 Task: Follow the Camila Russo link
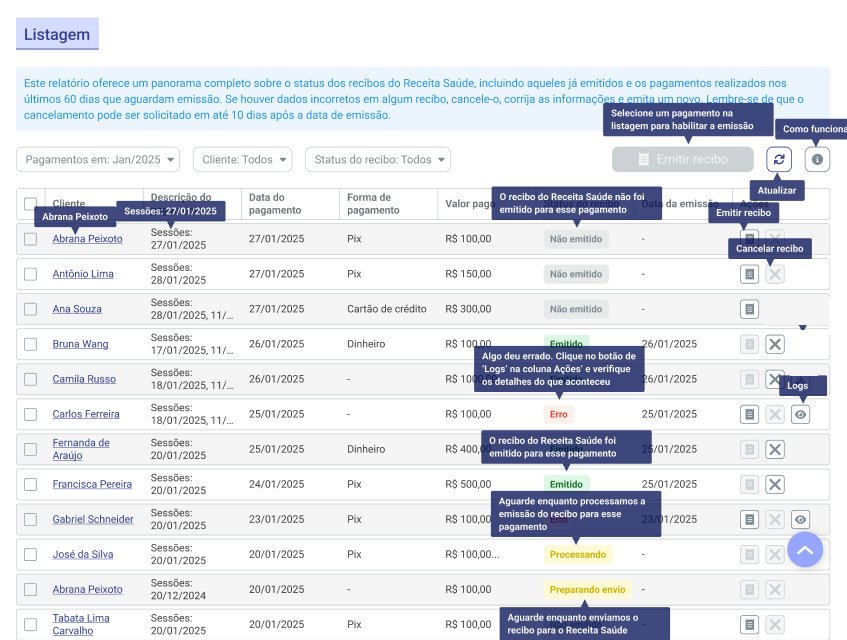click(84, 379)
